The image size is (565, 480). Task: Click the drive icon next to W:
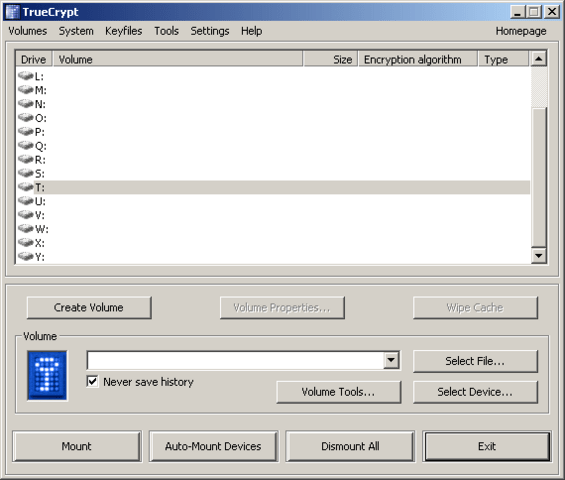(x=26, y=228)
